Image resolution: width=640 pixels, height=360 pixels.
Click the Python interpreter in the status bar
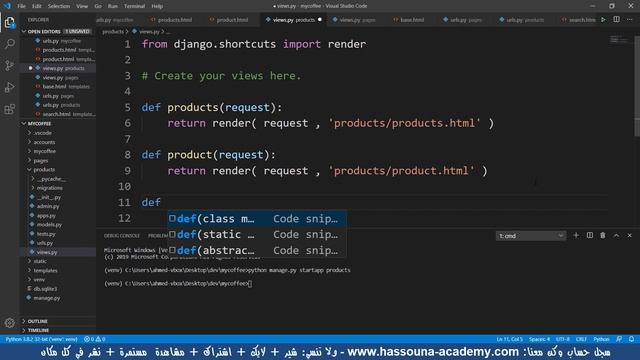41,339
